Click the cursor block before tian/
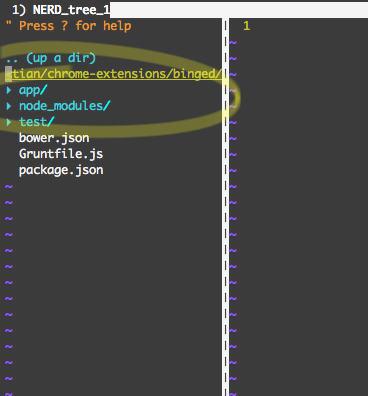The image size is (368, 396). pyautogui.click(x=9, y=74)
